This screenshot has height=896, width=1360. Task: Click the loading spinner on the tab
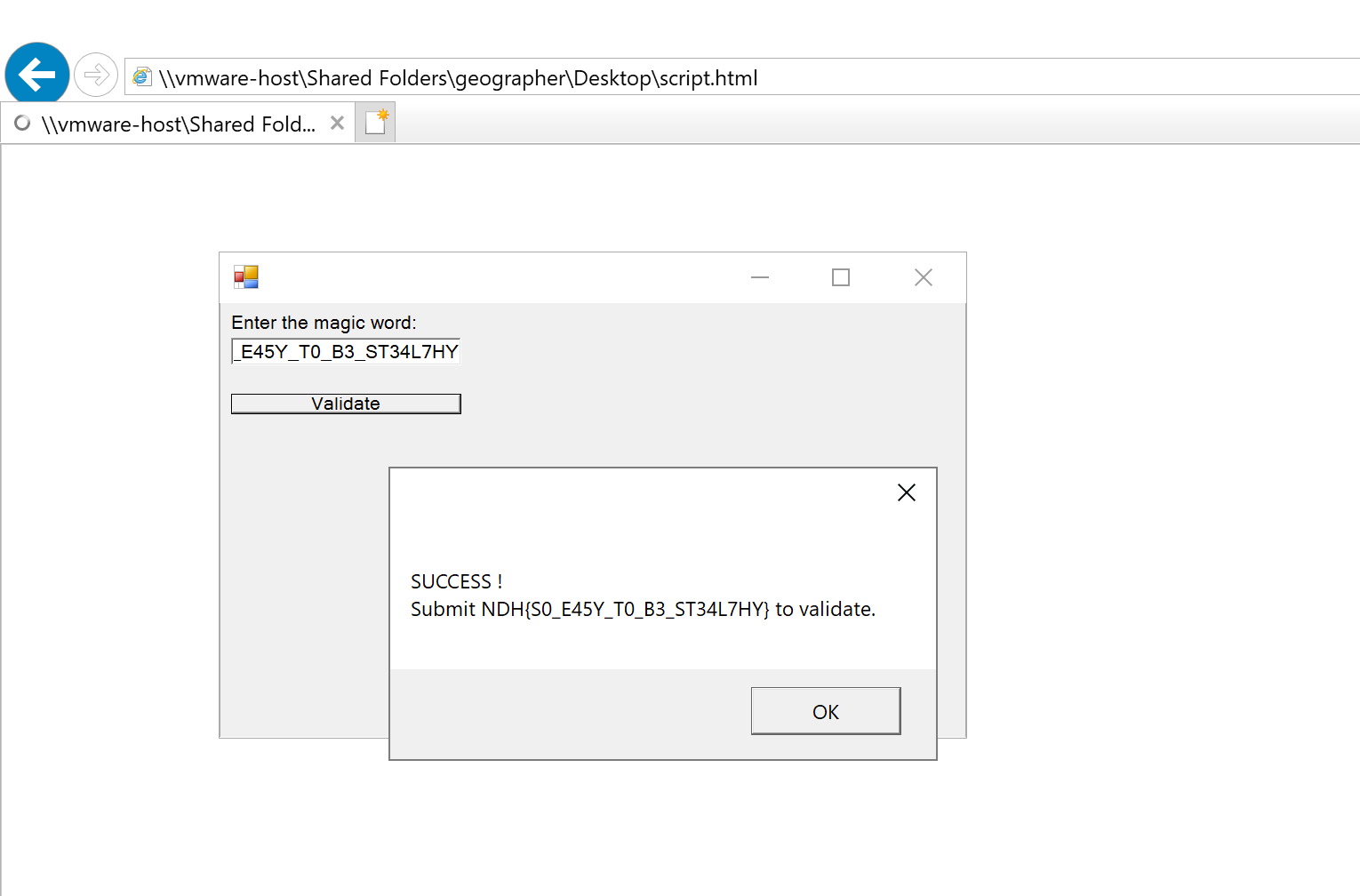pyautogui.click(x=22, y=124)
